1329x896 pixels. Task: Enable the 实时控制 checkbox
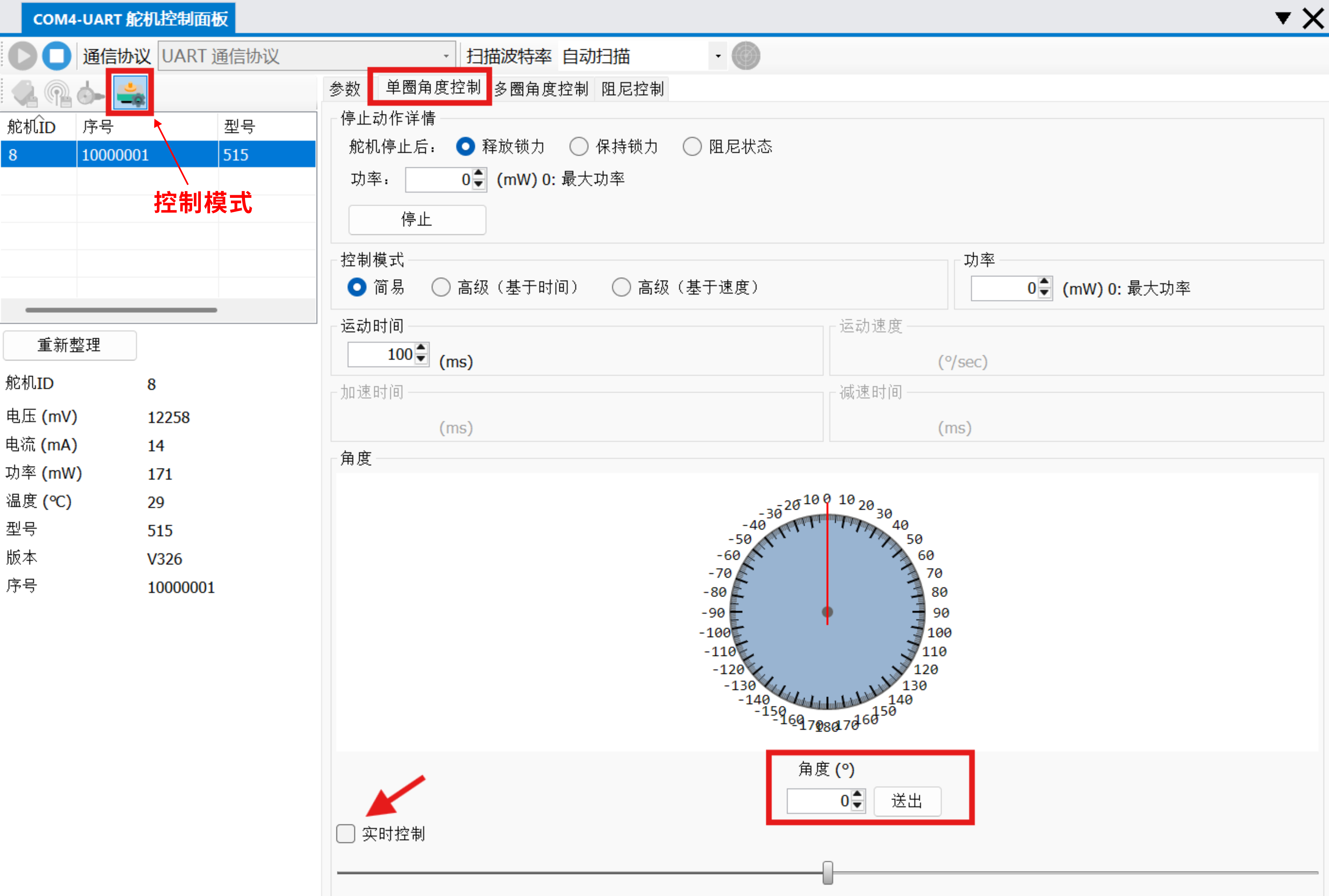tap(346, 834)
